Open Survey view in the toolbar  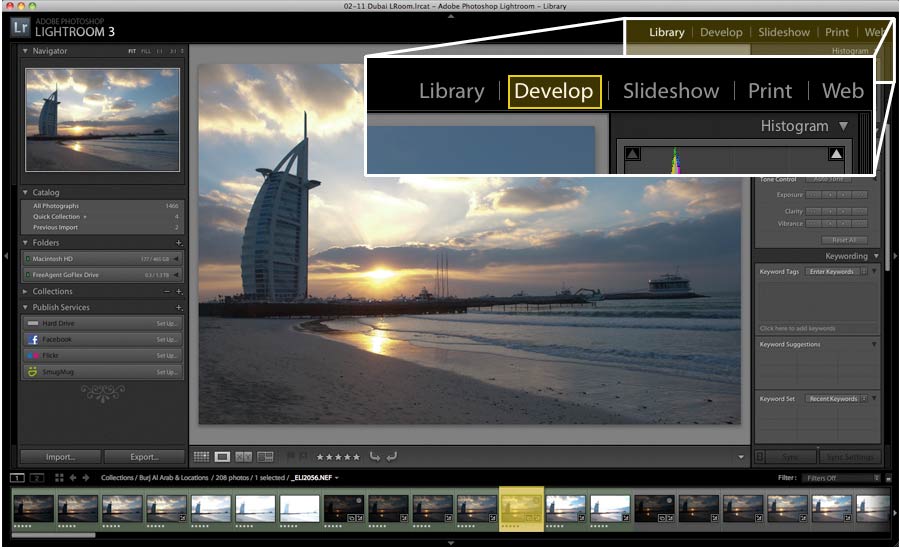265,457
